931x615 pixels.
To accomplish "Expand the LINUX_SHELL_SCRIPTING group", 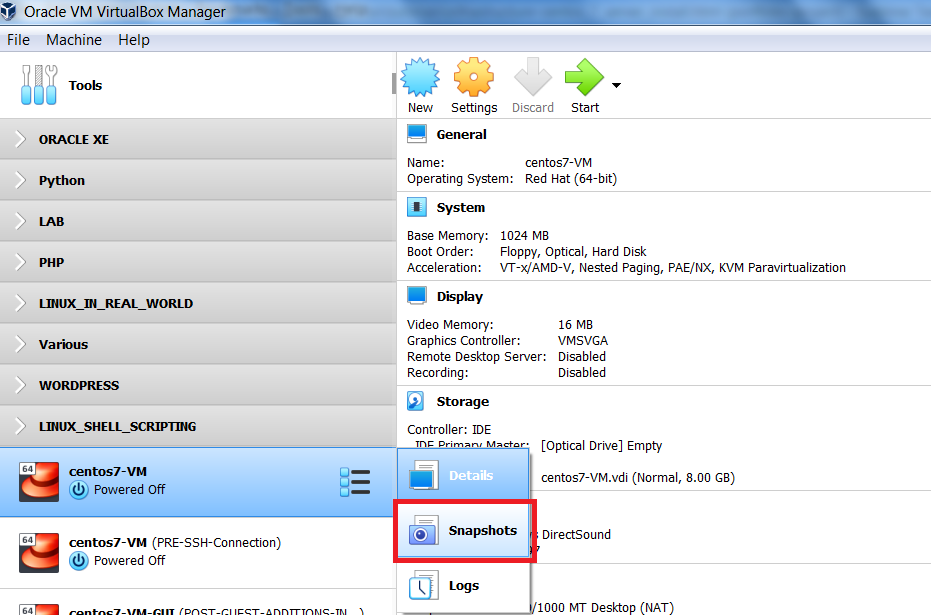I will coord(20,427).
